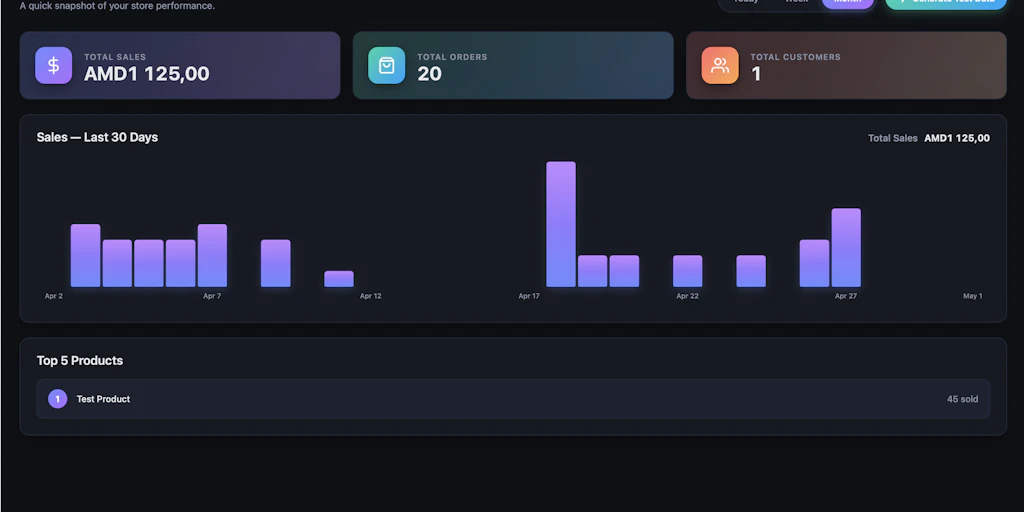The width and height of the screenshot is (1024, 512).
Task: Select the Apr 26 sales bar
Action: [x=814, y=263]
